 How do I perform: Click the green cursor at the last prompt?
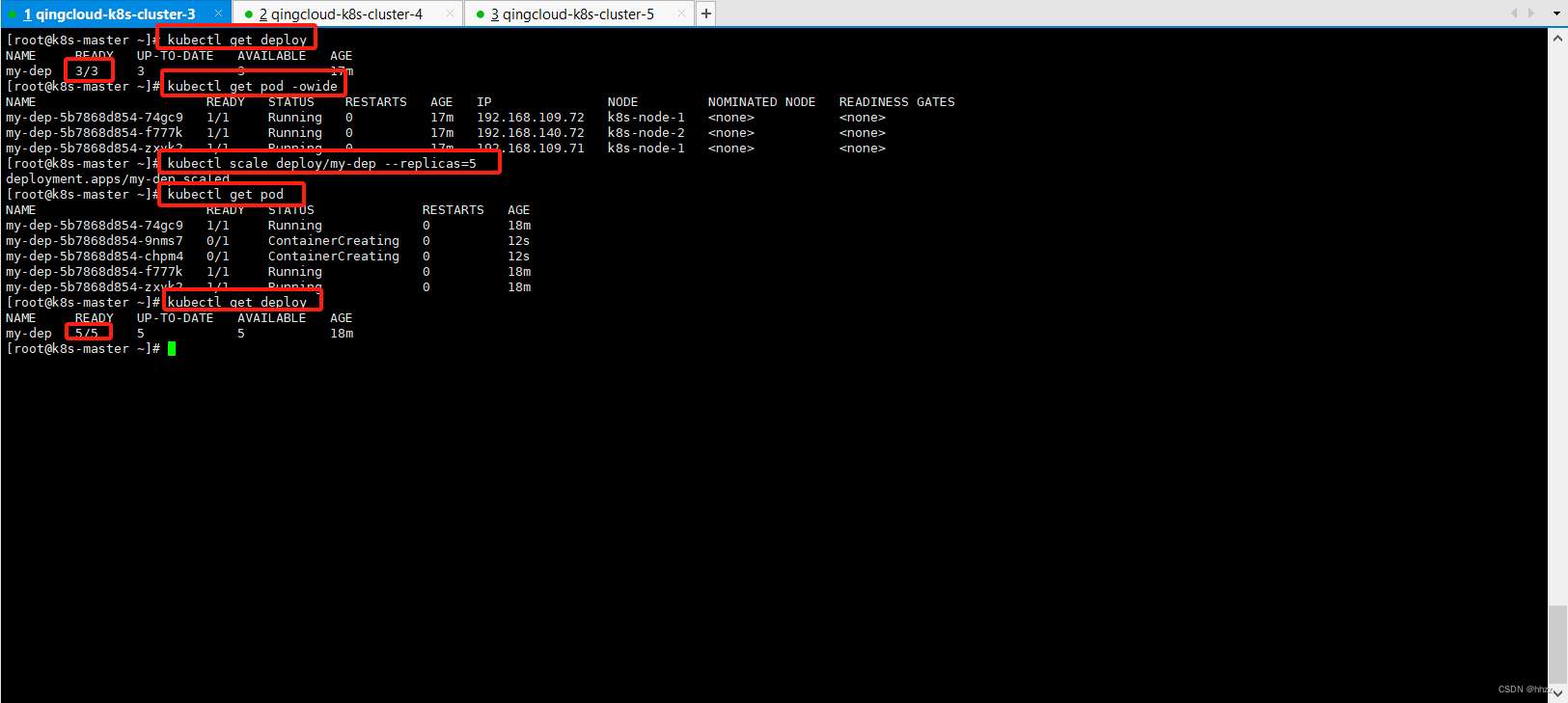[x=172, y=349]
